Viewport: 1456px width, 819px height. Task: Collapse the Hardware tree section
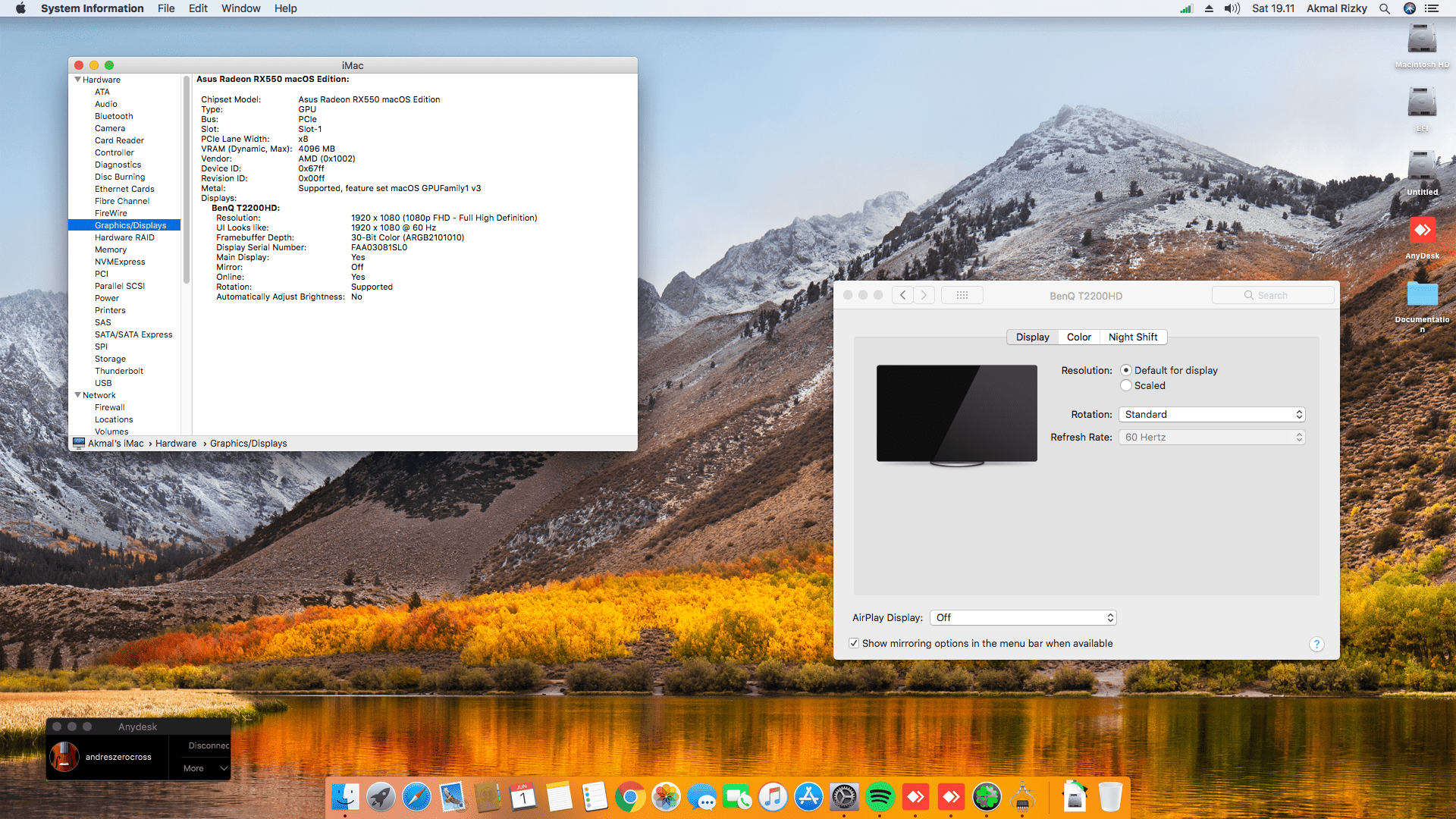pyautogui.click(x=78, y=80)
